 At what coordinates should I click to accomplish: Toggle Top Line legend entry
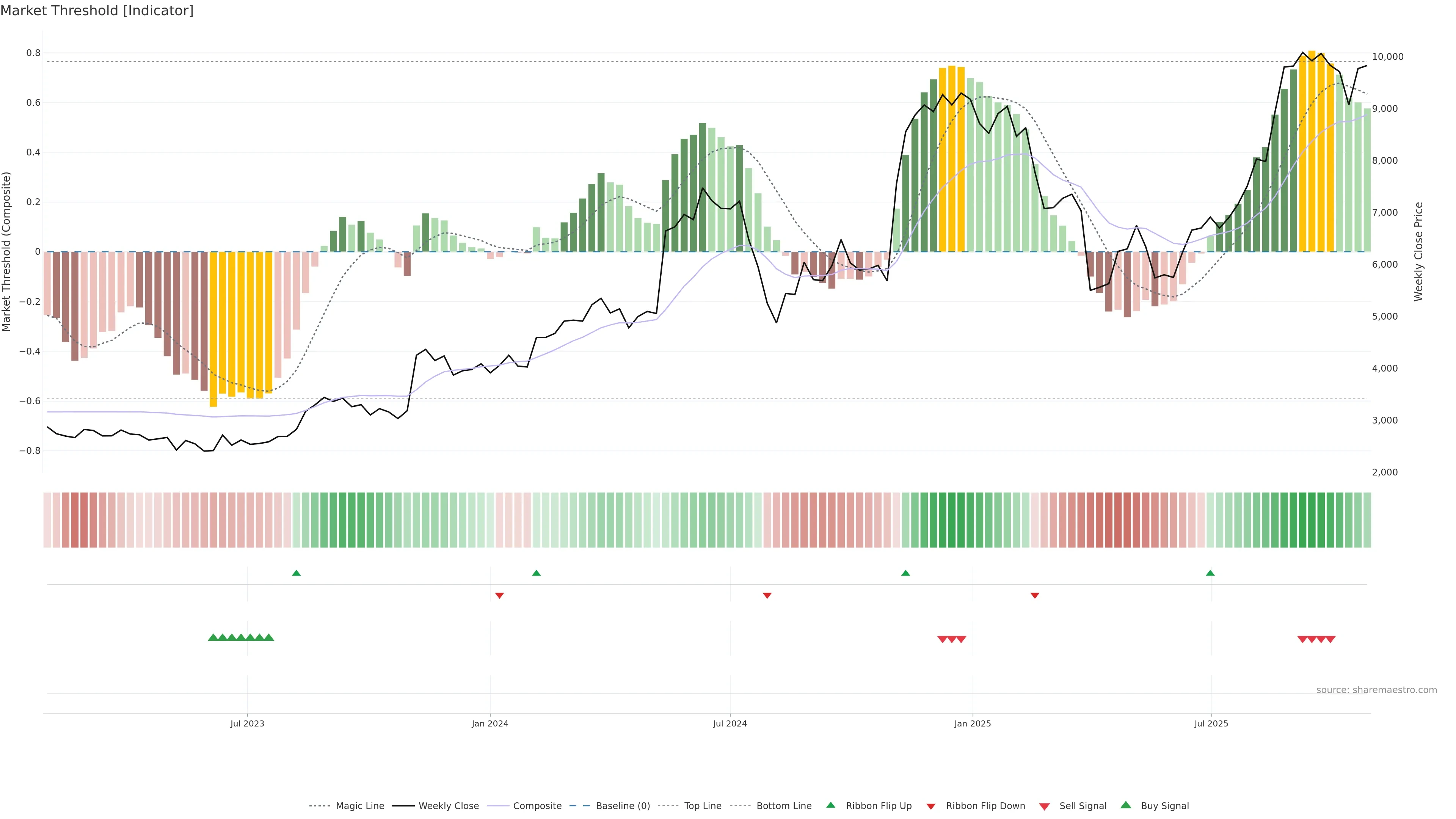pyautogui.click(x=703, y=806)
